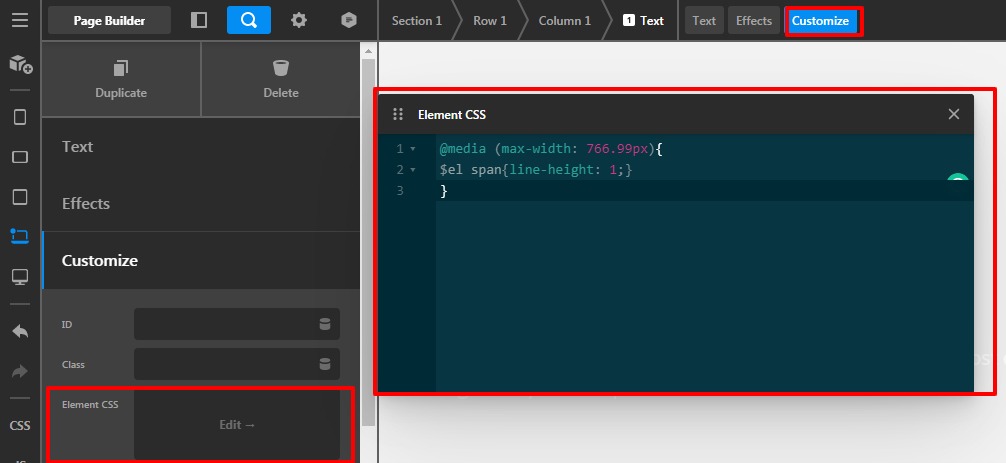Open settings with the gear icon

point(298,20)
